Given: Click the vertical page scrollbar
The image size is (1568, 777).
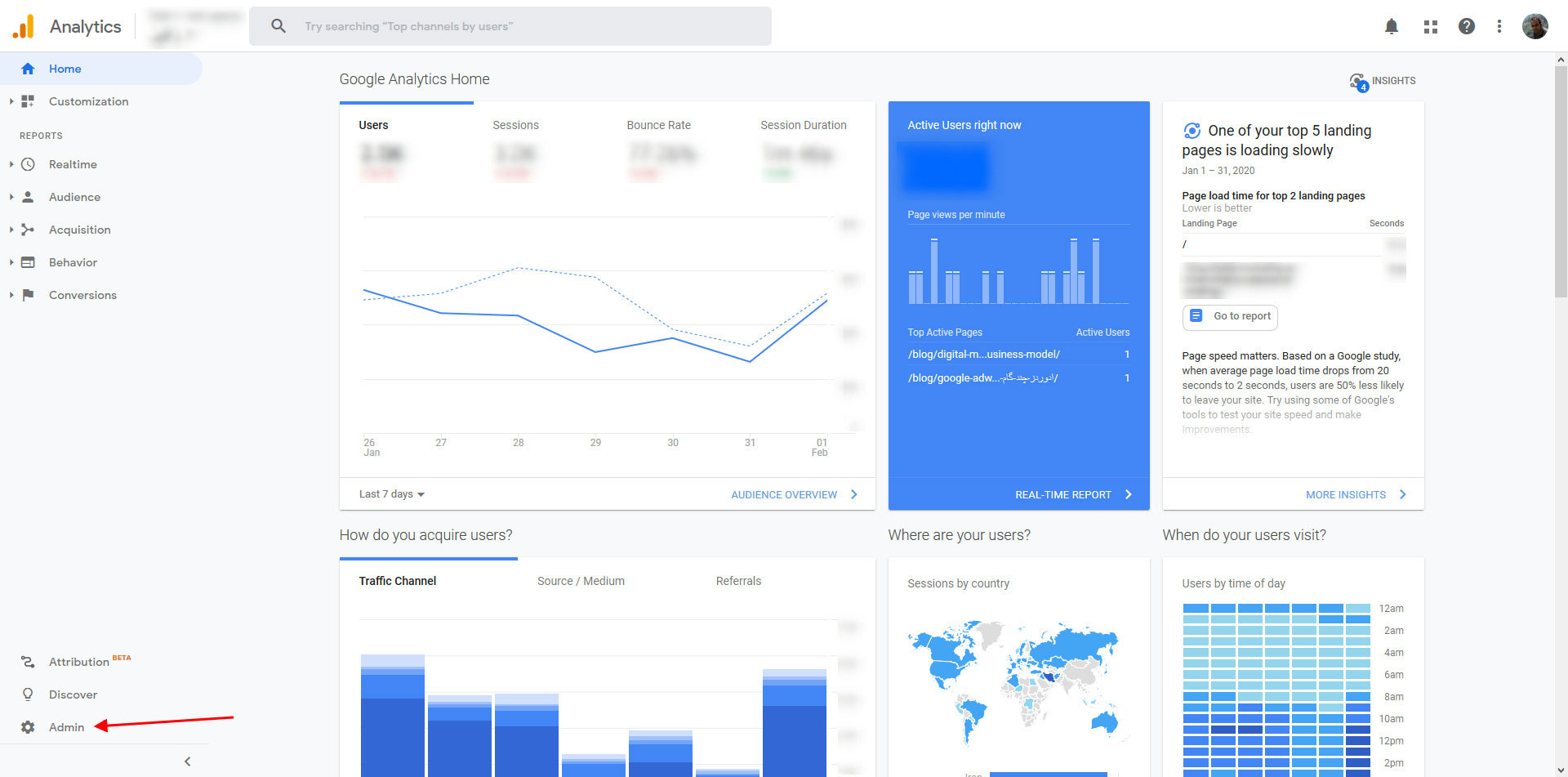Looking at the screenshot, I should point(1561,181).
